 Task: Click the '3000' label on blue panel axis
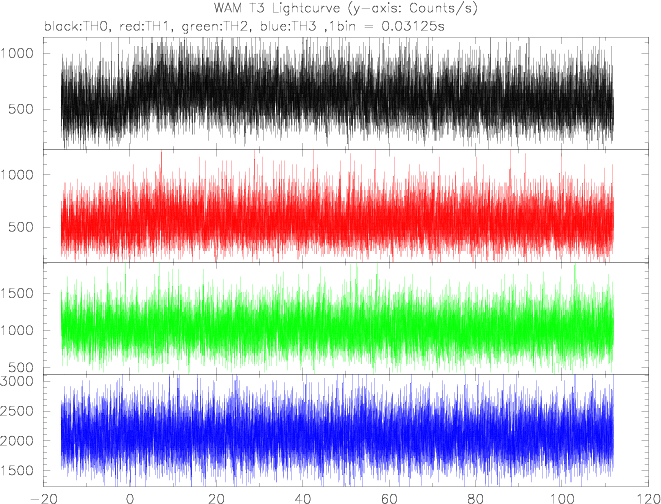[17, 381]
